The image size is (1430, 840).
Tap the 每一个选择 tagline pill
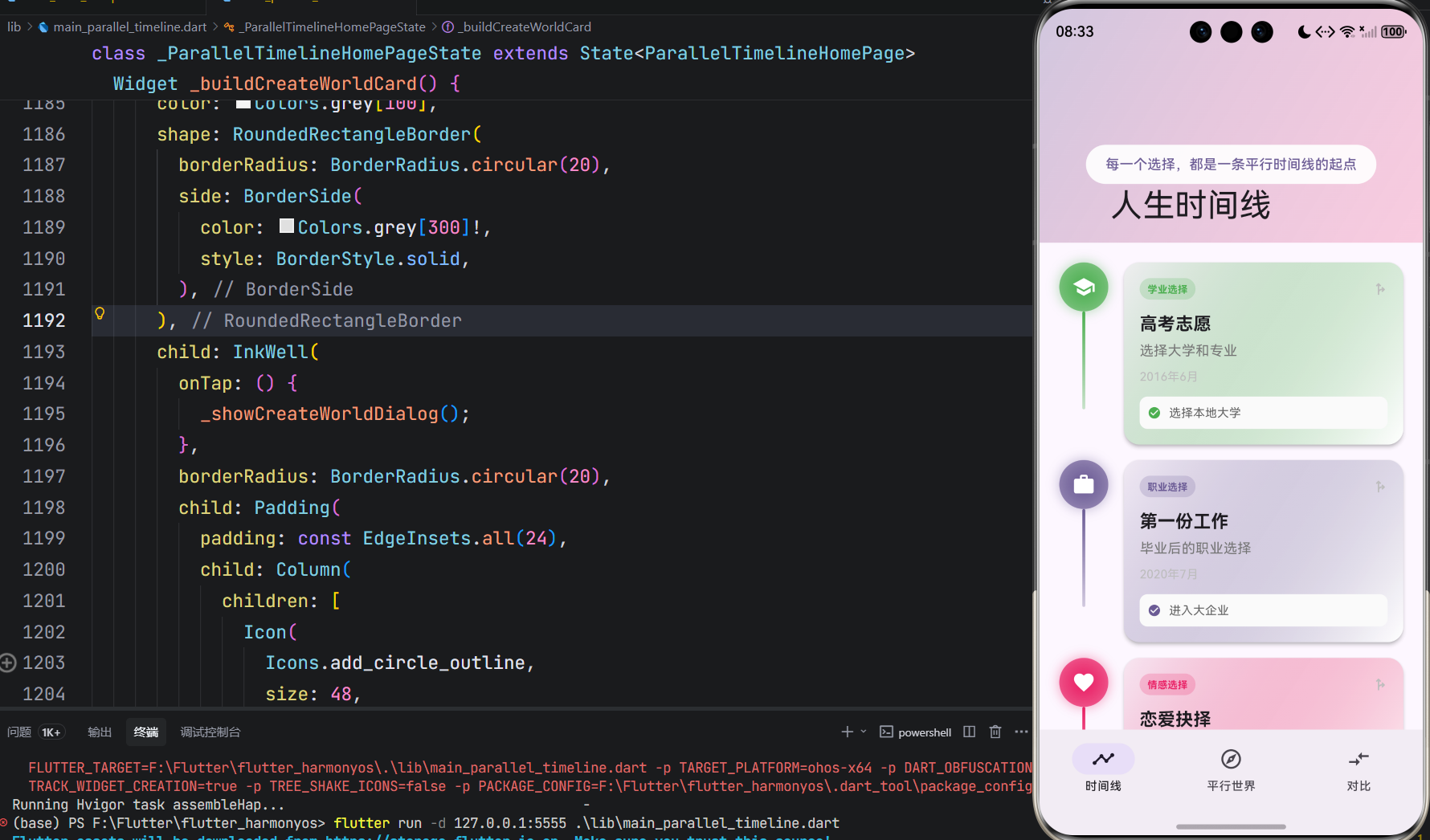click(1231, 165)
